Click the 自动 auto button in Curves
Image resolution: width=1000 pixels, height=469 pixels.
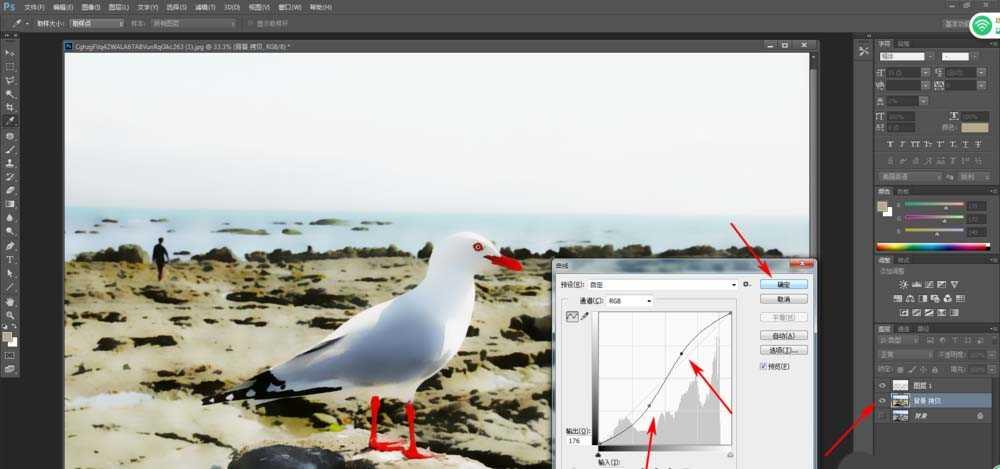784,336
